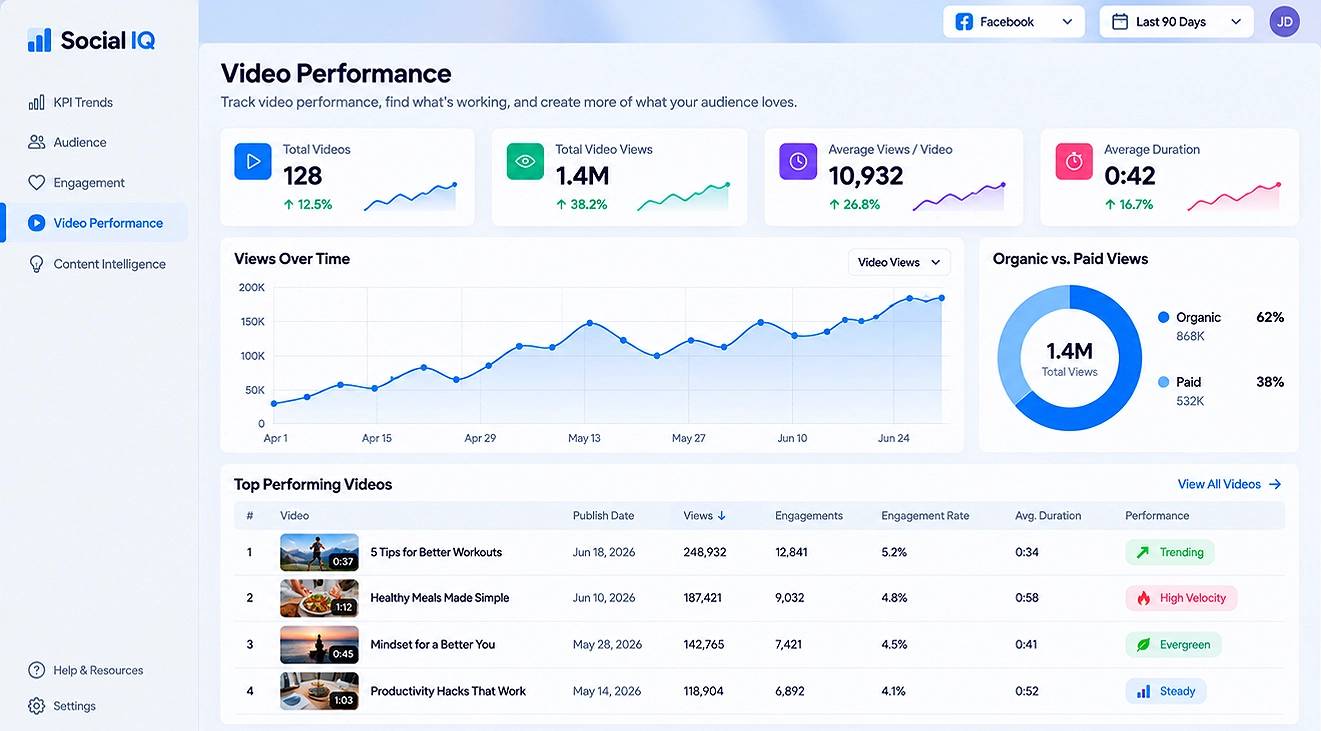Open the Mindset for a Better You thumbnail

tap(319, 645)
